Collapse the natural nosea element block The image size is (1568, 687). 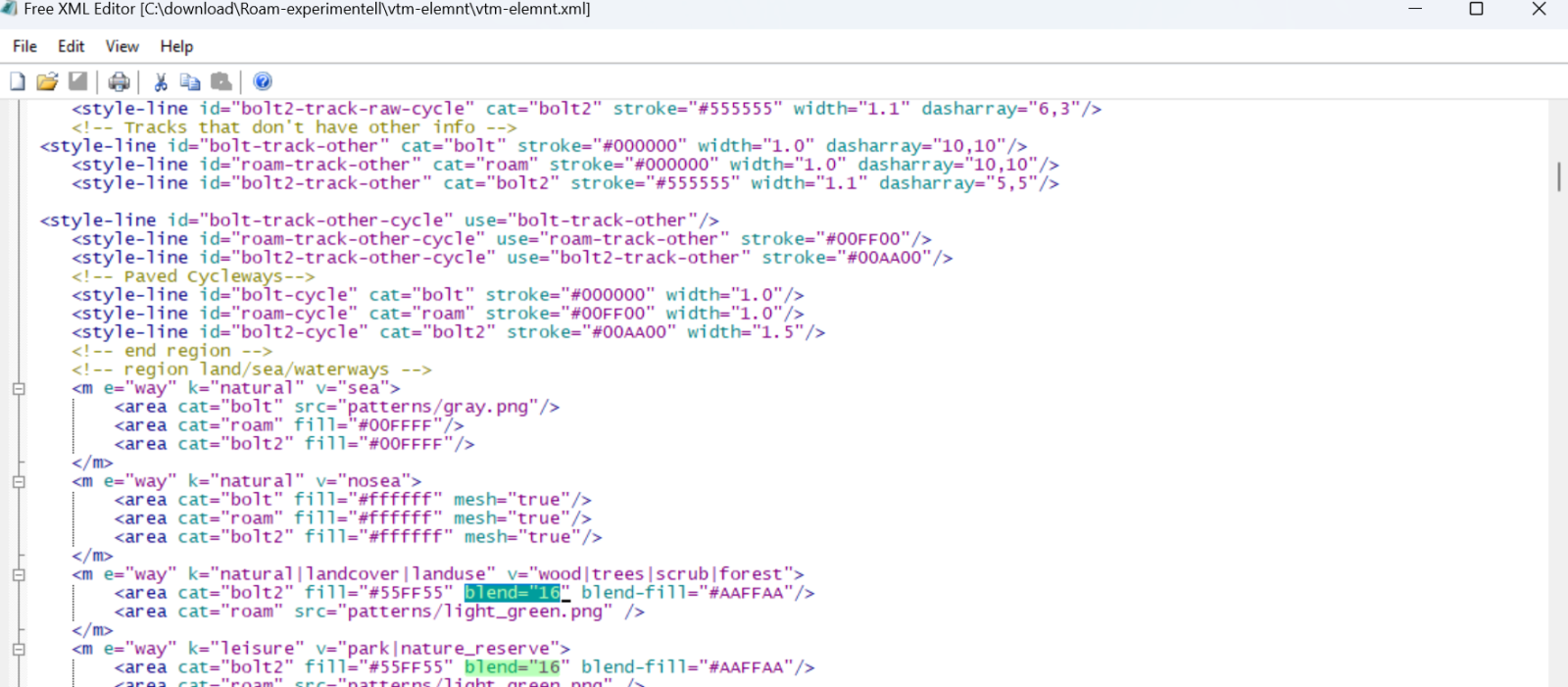[x=19, y=481]
